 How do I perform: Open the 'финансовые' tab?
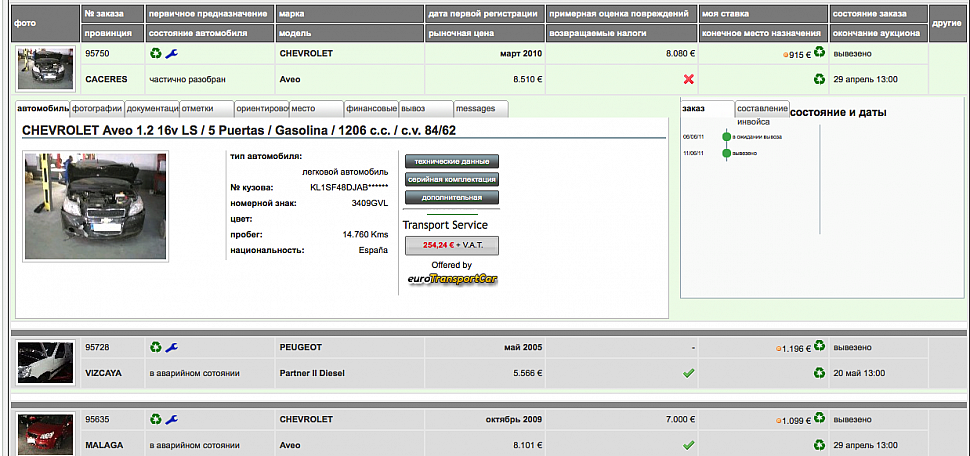point(371,108)
